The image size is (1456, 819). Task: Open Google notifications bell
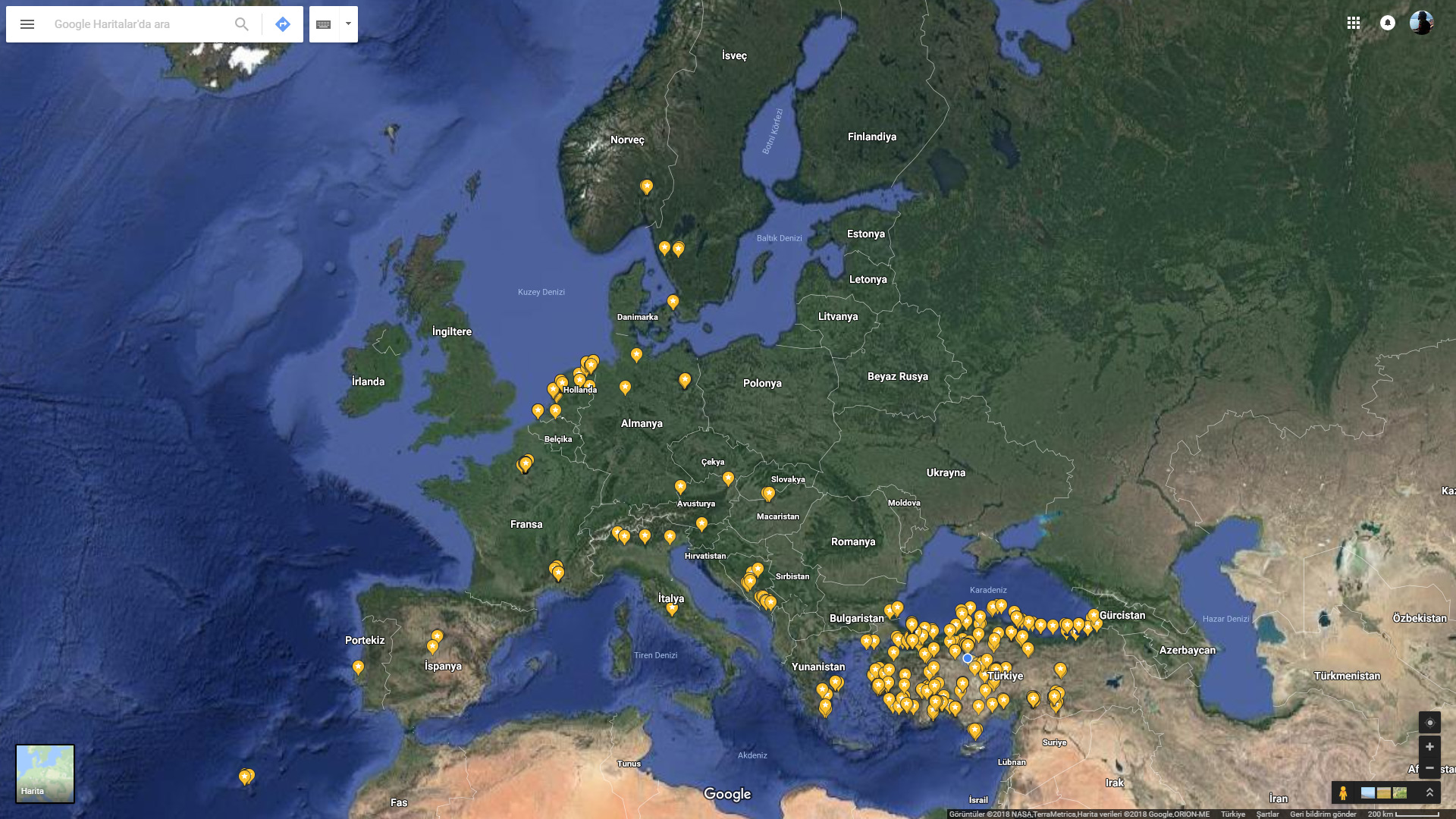(1387, 23)
